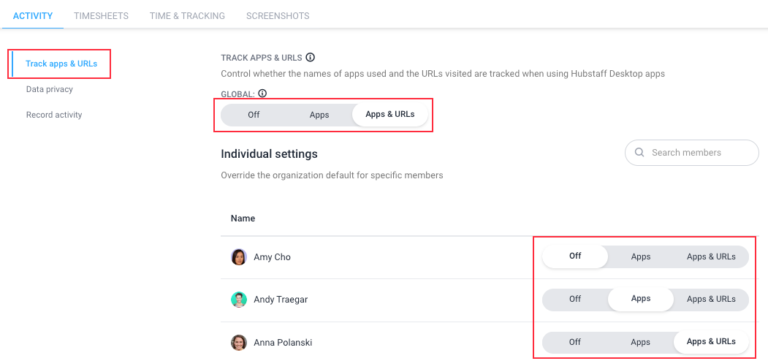Click Andy Traegar's avatar

click(x=239, y=299)
